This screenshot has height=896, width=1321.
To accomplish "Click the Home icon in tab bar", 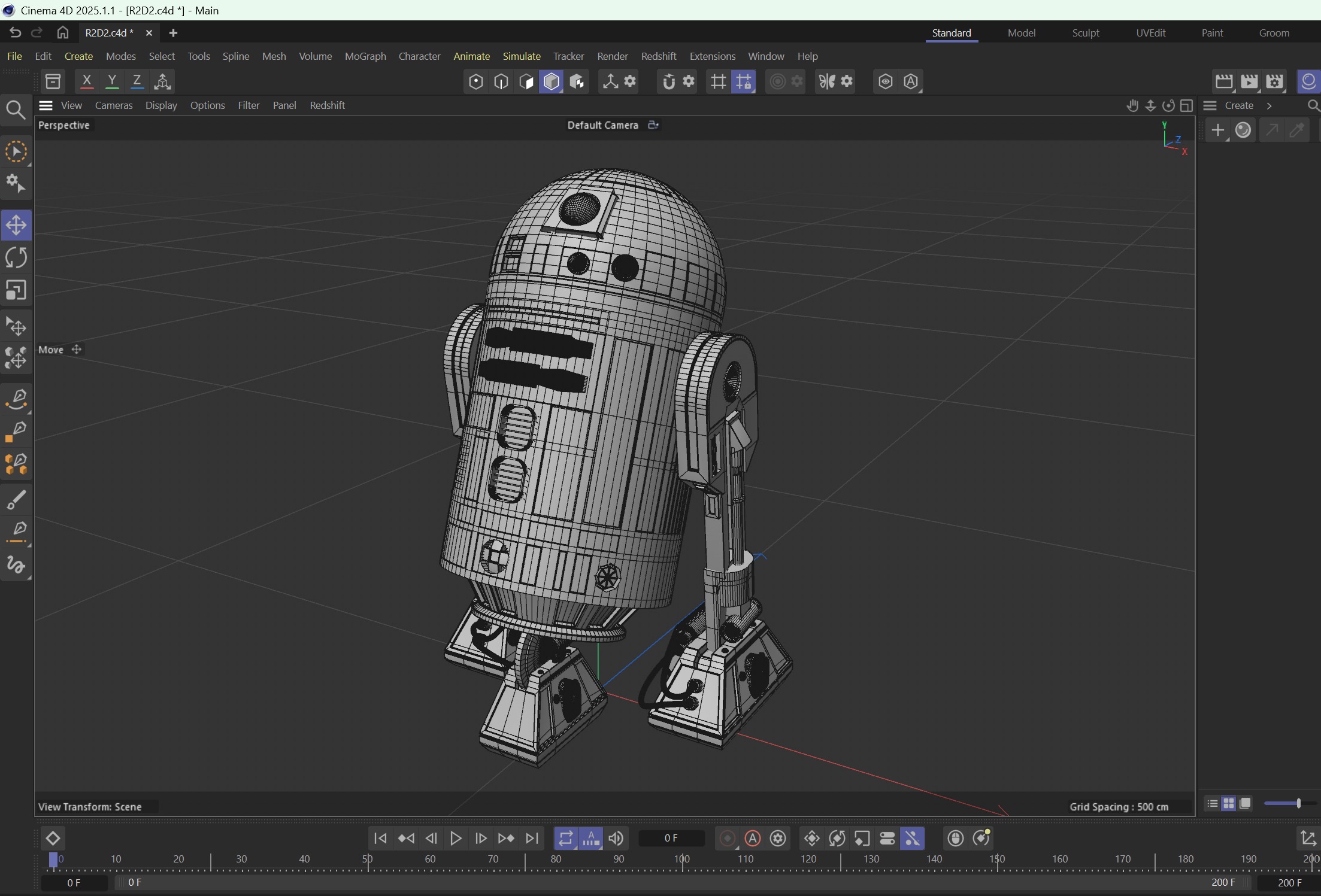I will (63, 33).
